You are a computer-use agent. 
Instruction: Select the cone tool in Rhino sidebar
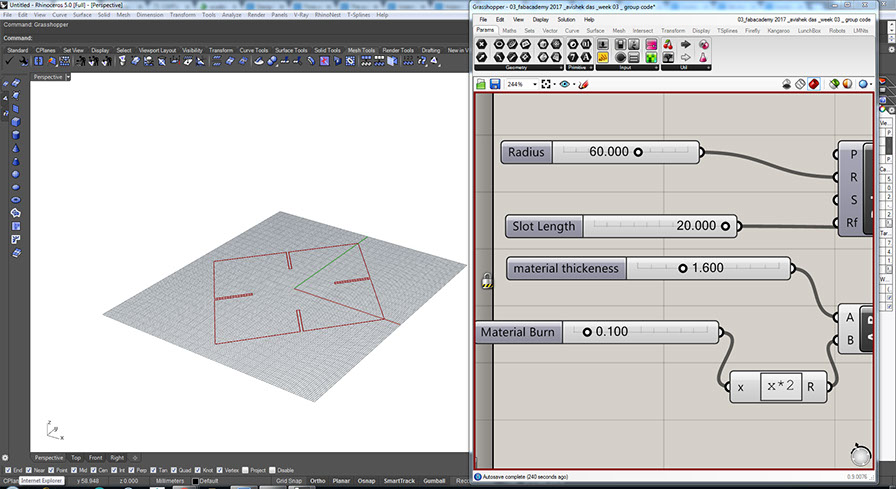coord(16,149)
